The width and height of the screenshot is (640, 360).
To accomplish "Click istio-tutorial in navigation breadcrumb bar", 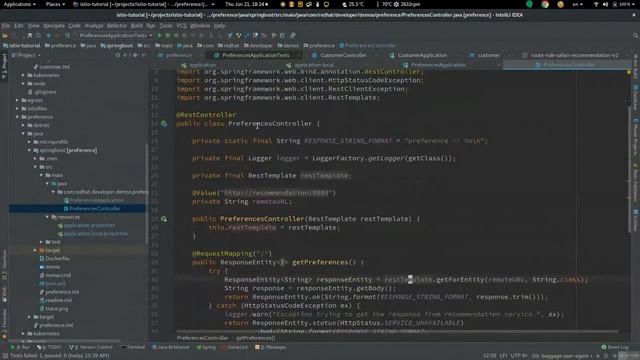I will (x=21, y=45).
